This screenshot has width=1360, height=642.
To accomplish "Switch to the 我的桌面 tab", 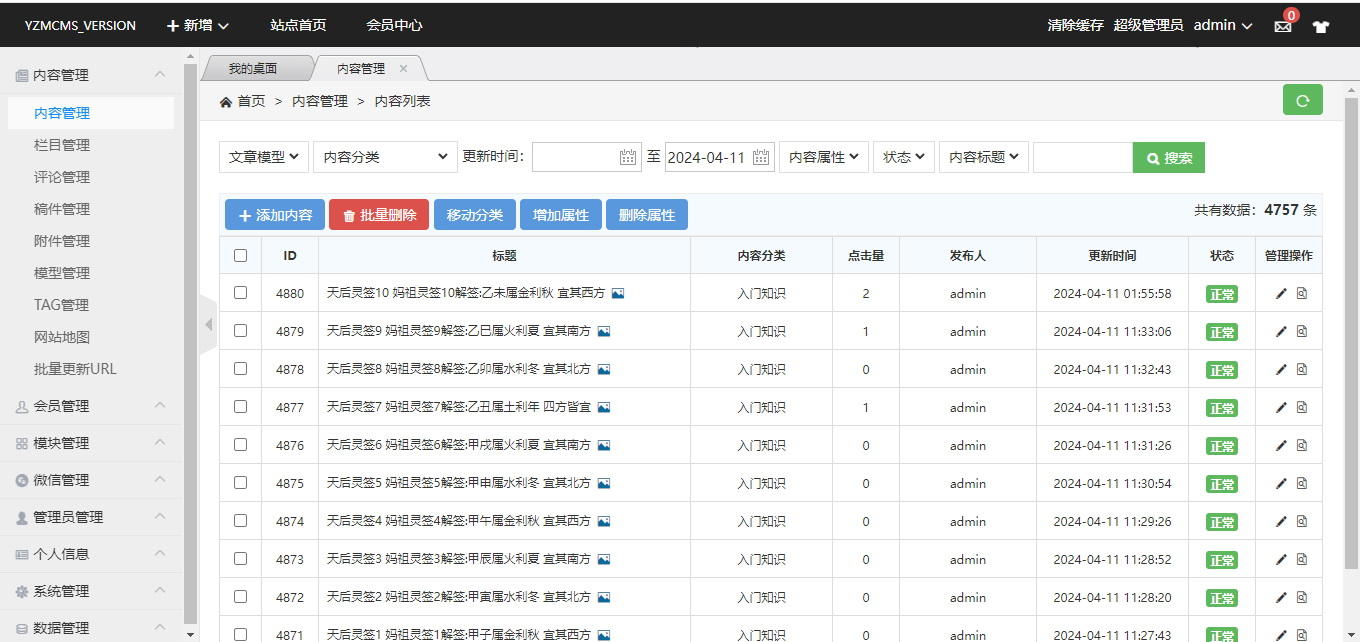I will pyautogui.click(x=252, y=69).
